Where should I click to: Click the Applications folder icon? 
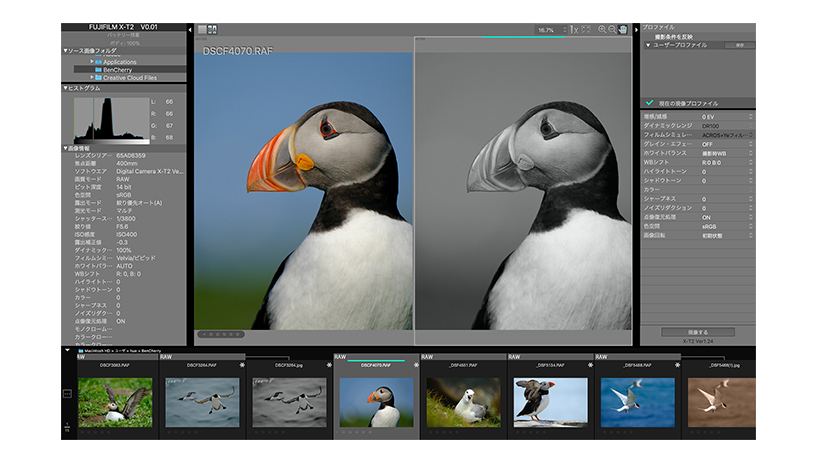[x=98, y=62]
